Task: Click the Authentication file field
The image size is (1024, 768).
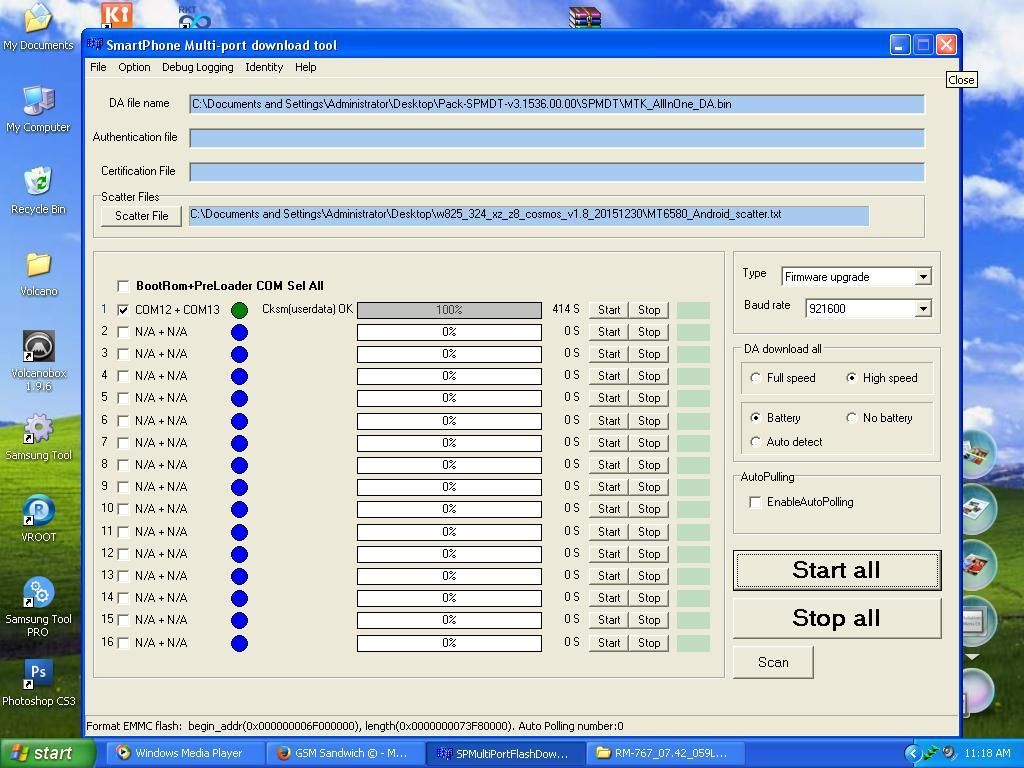Action: tap(556, 138)
